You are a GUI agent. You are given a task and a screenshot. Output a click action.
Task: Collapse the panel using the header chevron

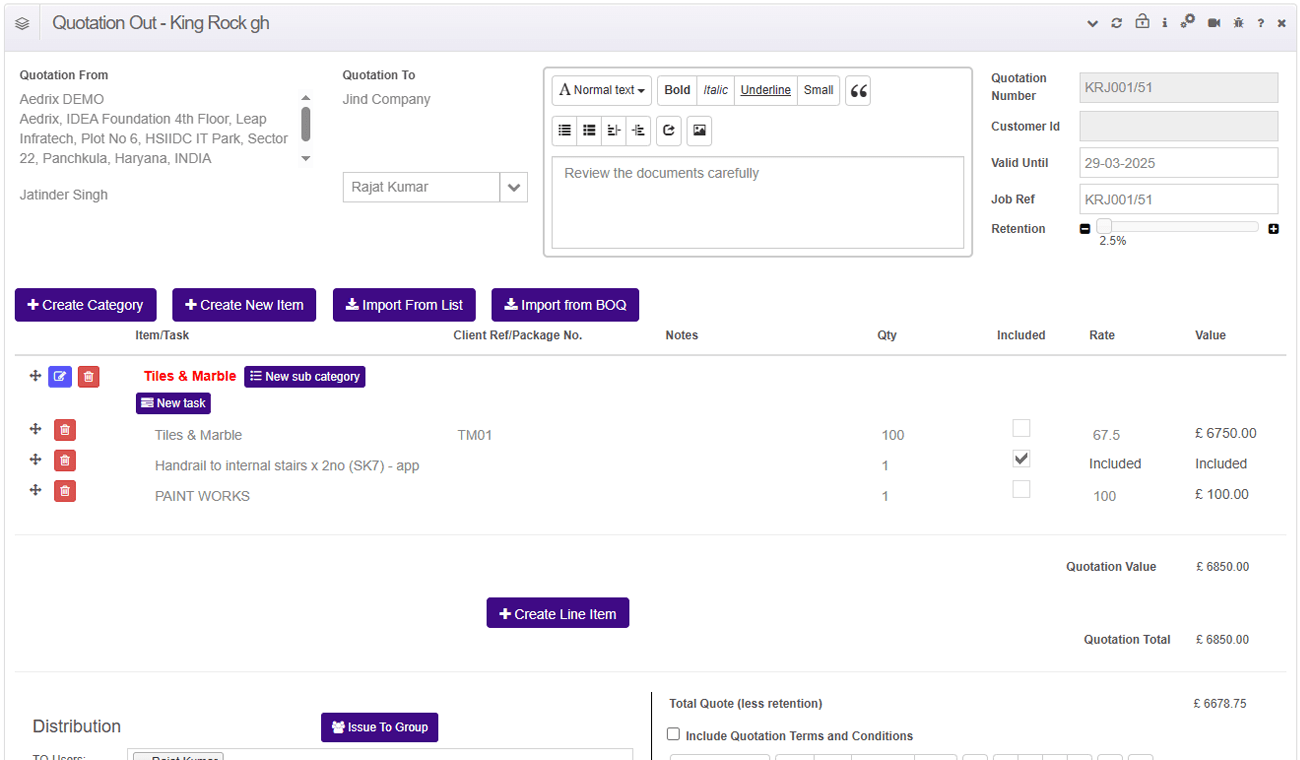(x=1092, y=22)
